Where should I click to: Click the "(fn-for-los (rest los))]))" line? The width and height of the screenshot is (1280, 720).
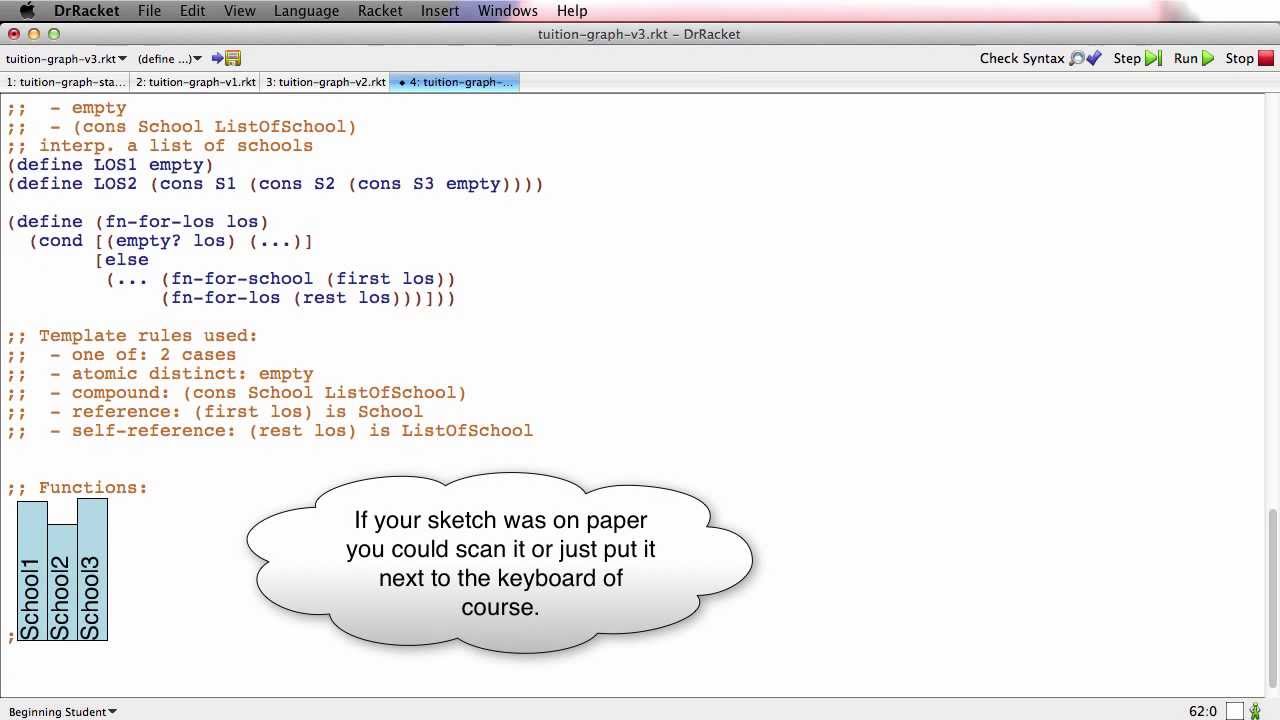tap(308, 298)
